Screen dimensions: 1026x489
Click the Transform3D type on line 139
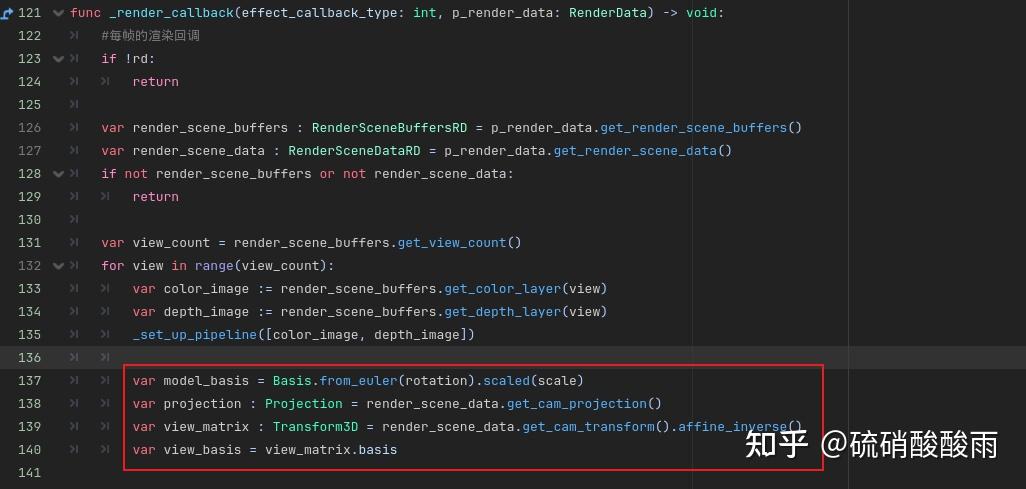click(315, 427)
